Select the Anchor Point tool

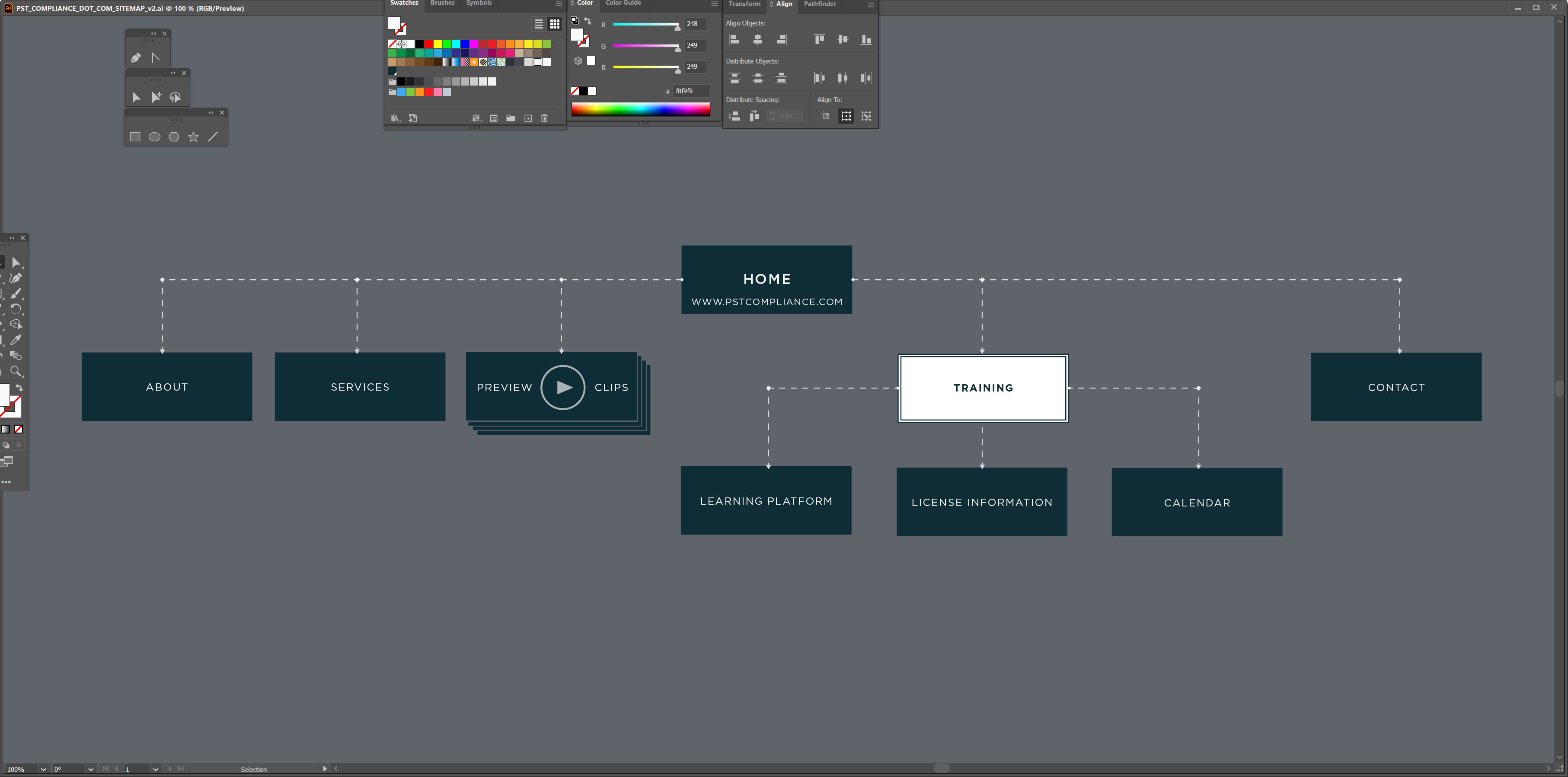(156, 58)
